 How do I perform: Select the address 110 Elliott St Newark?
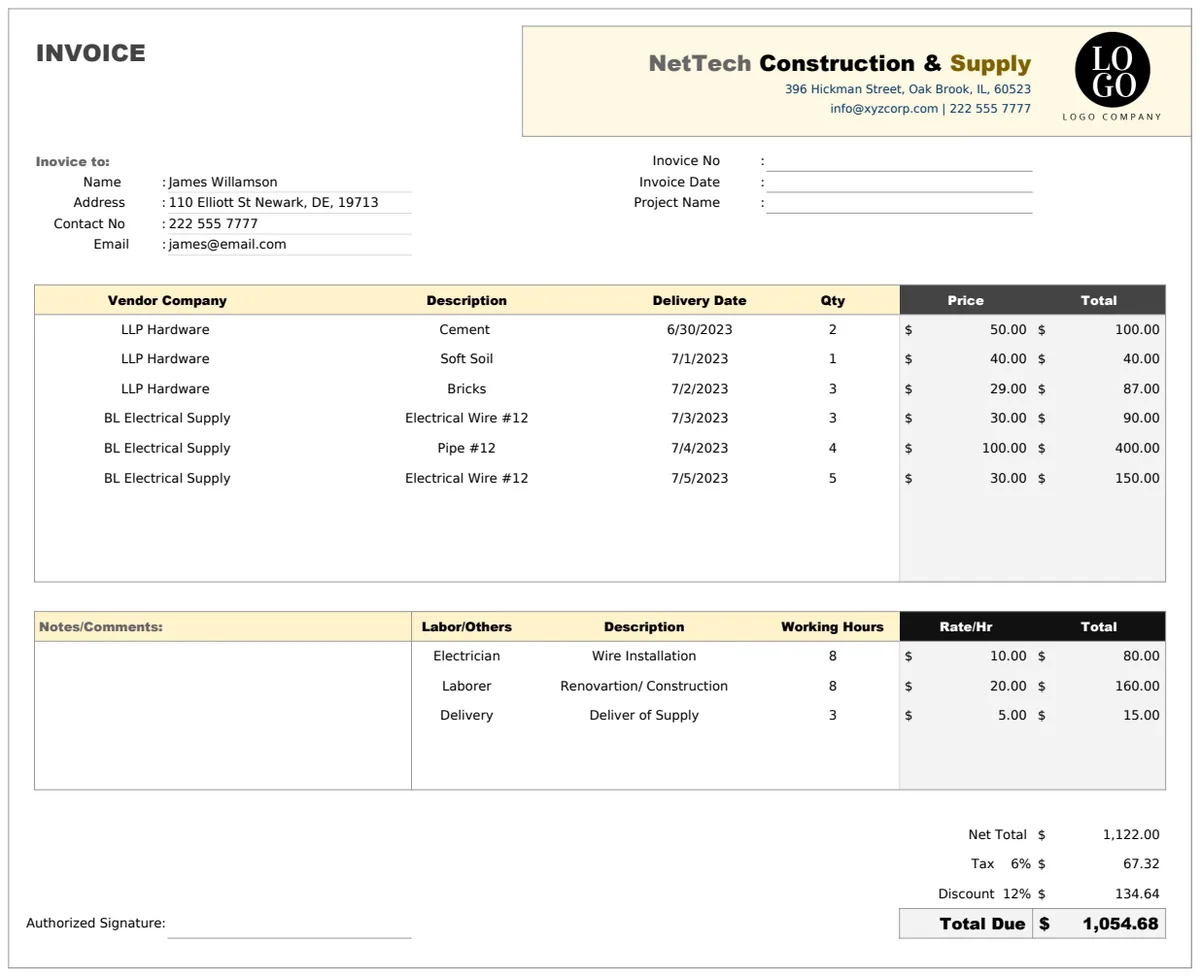[x=274, y=202]
